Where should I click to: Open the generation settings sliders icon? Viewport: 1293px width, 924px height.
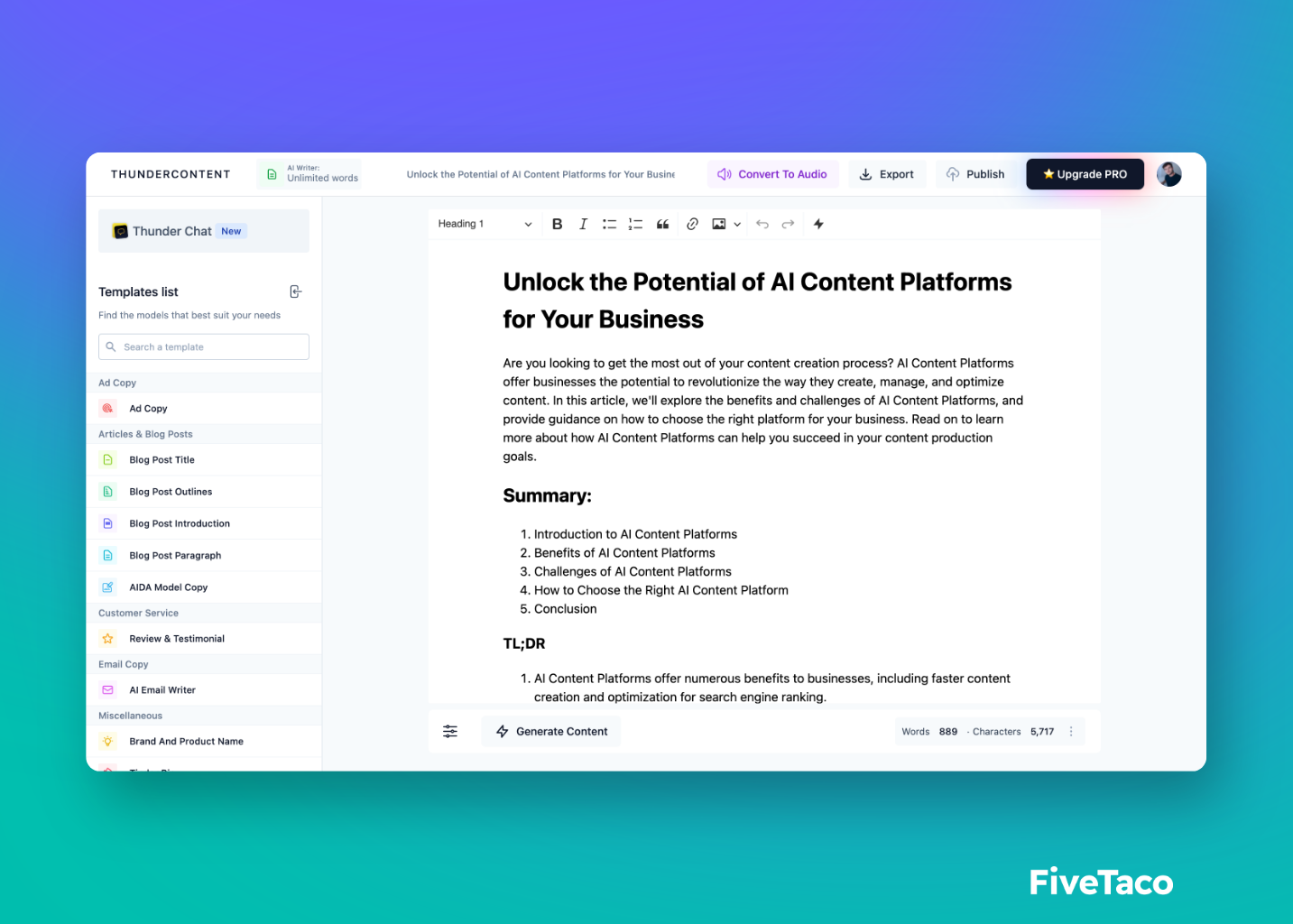tap(450, 731)
